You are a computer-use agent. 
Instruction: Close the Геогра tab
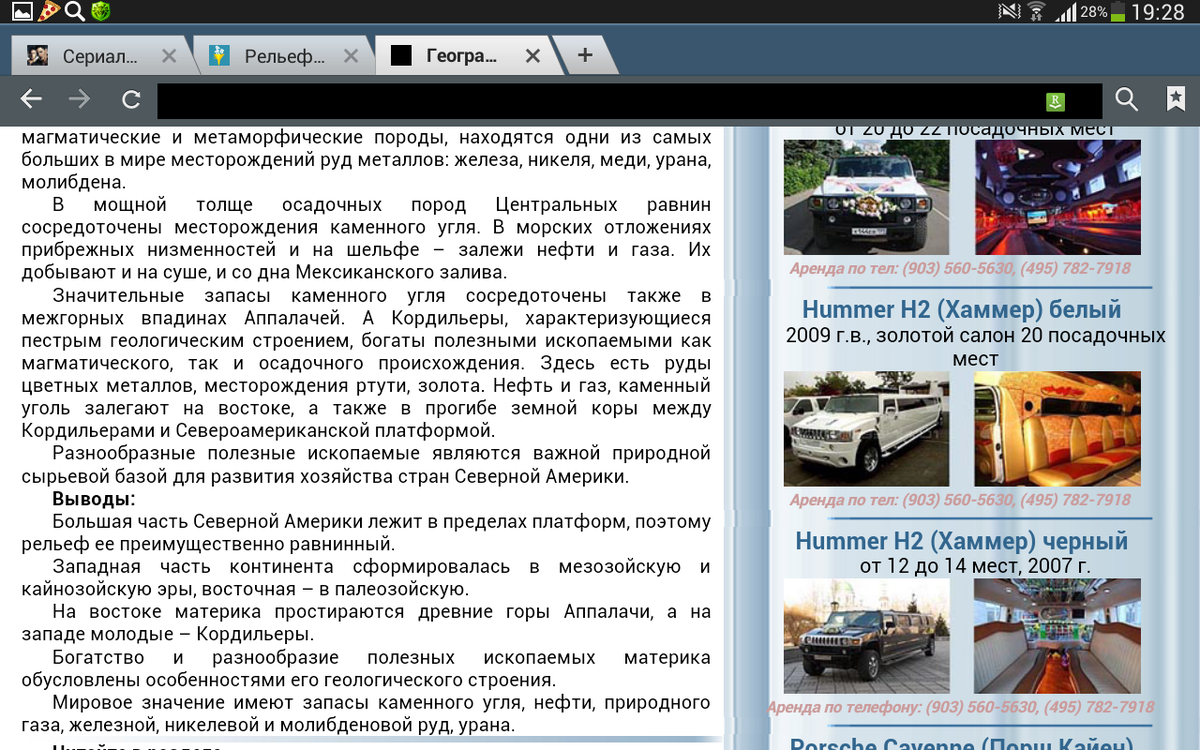(x=533, y=57)
